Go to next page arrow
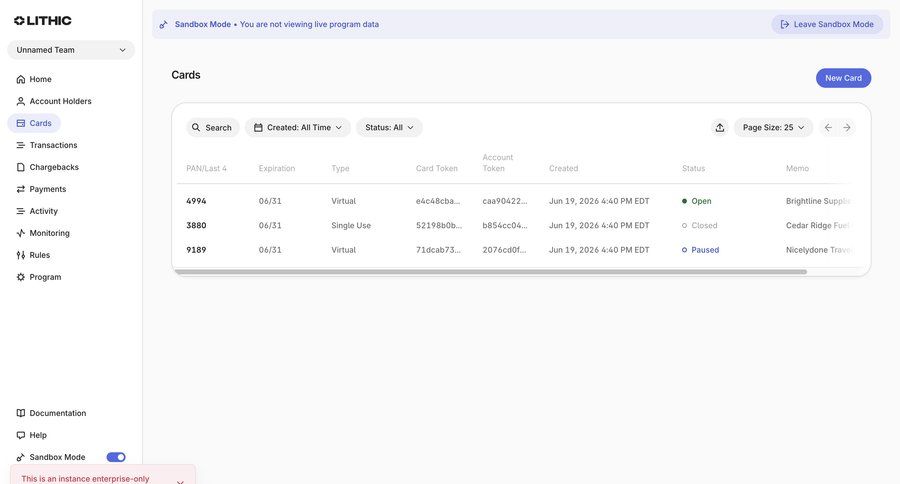 847,127
